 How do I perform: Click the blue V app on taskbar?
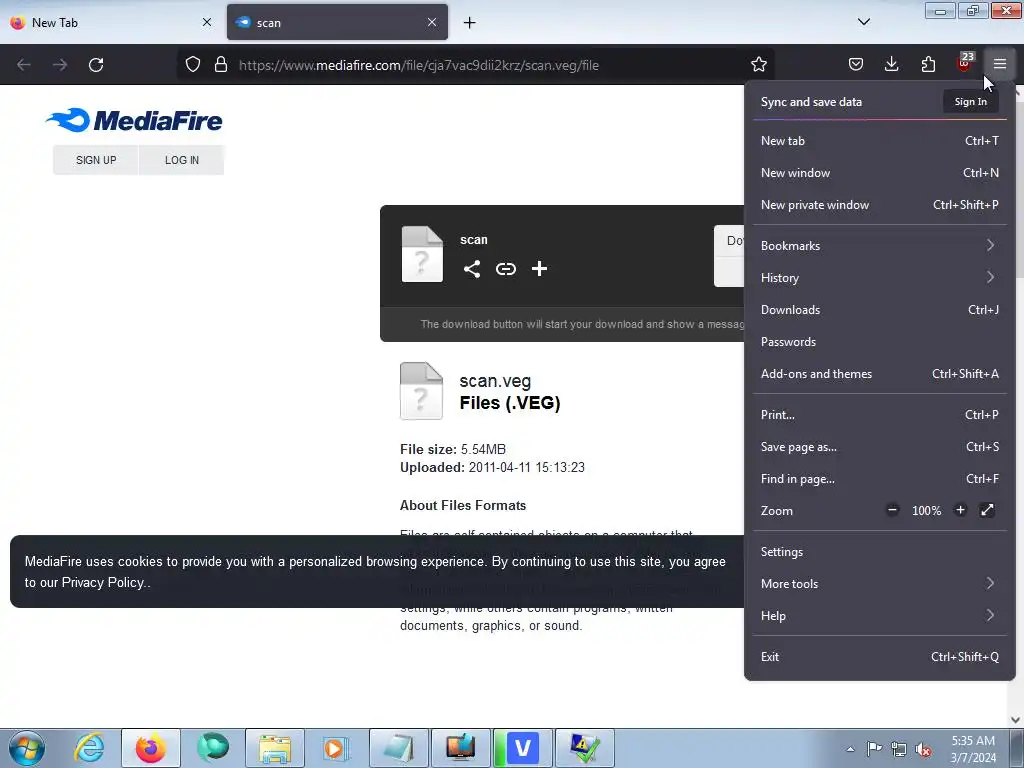click(x=522, y=748)
